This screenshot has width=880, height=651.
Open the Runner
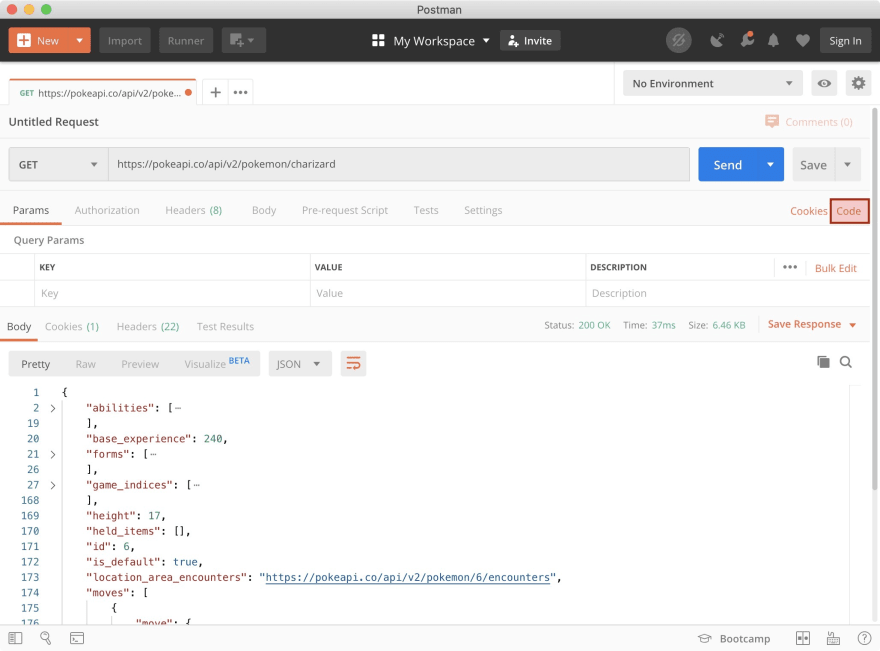click(x=186, y=40)
